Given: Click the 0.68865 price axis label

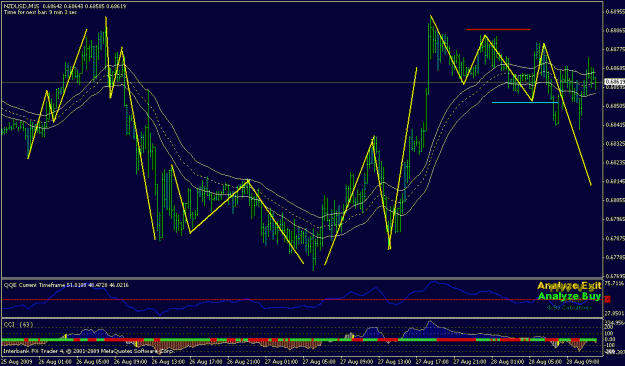Looking at the screenshot, I should (615, 30).
